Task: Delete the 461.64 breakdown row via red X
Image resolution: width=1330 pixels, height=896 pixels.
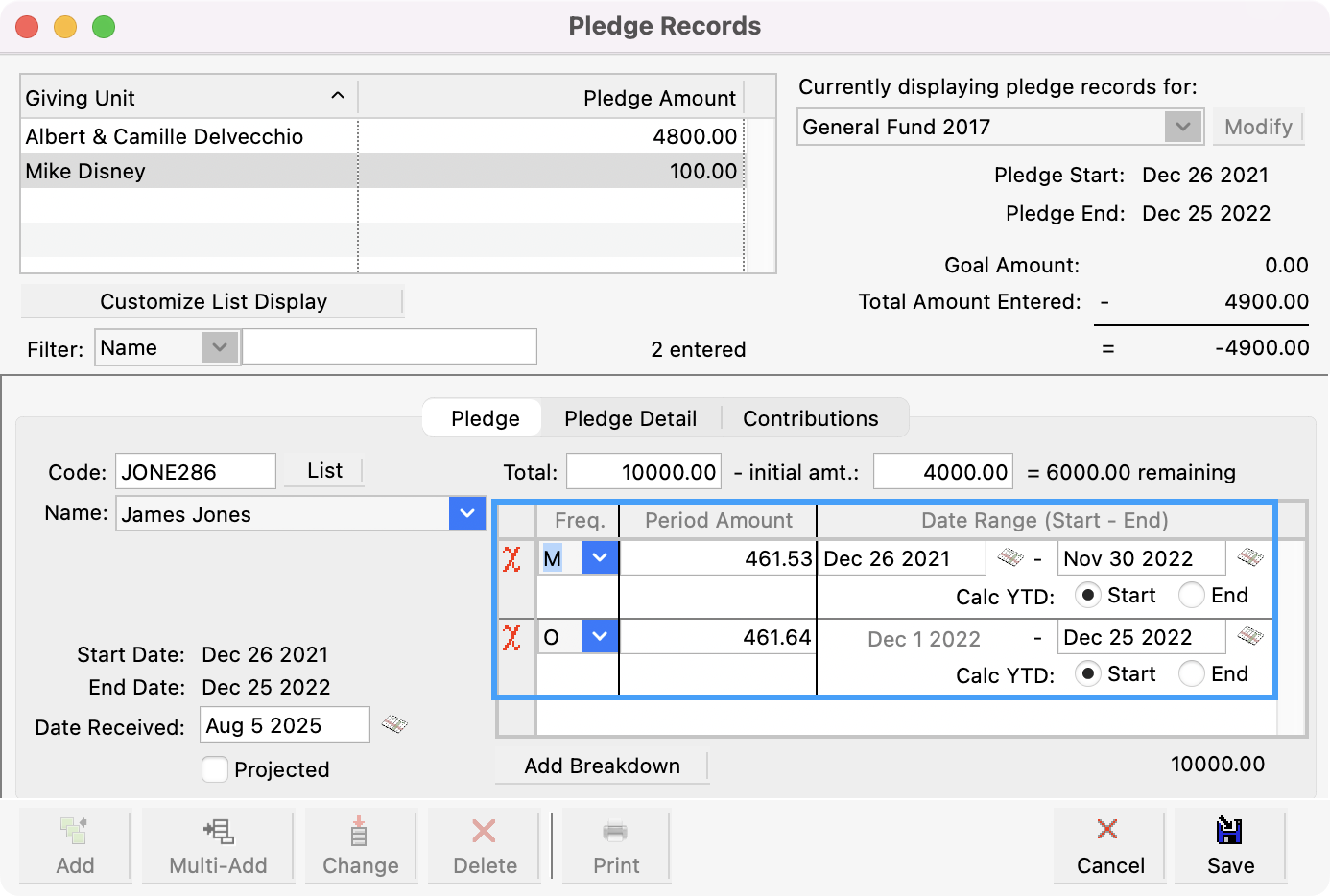Action: click(512, 638)
